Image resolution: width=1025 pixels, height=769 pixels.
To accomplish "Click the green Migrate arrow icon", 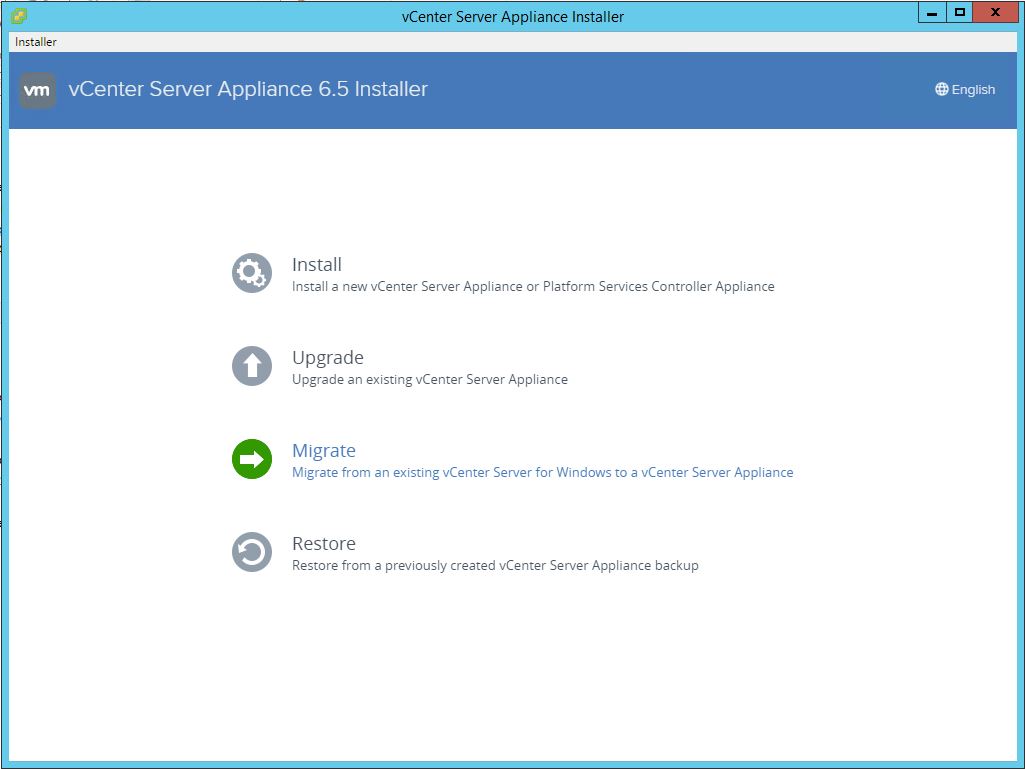I will [252, 459].
